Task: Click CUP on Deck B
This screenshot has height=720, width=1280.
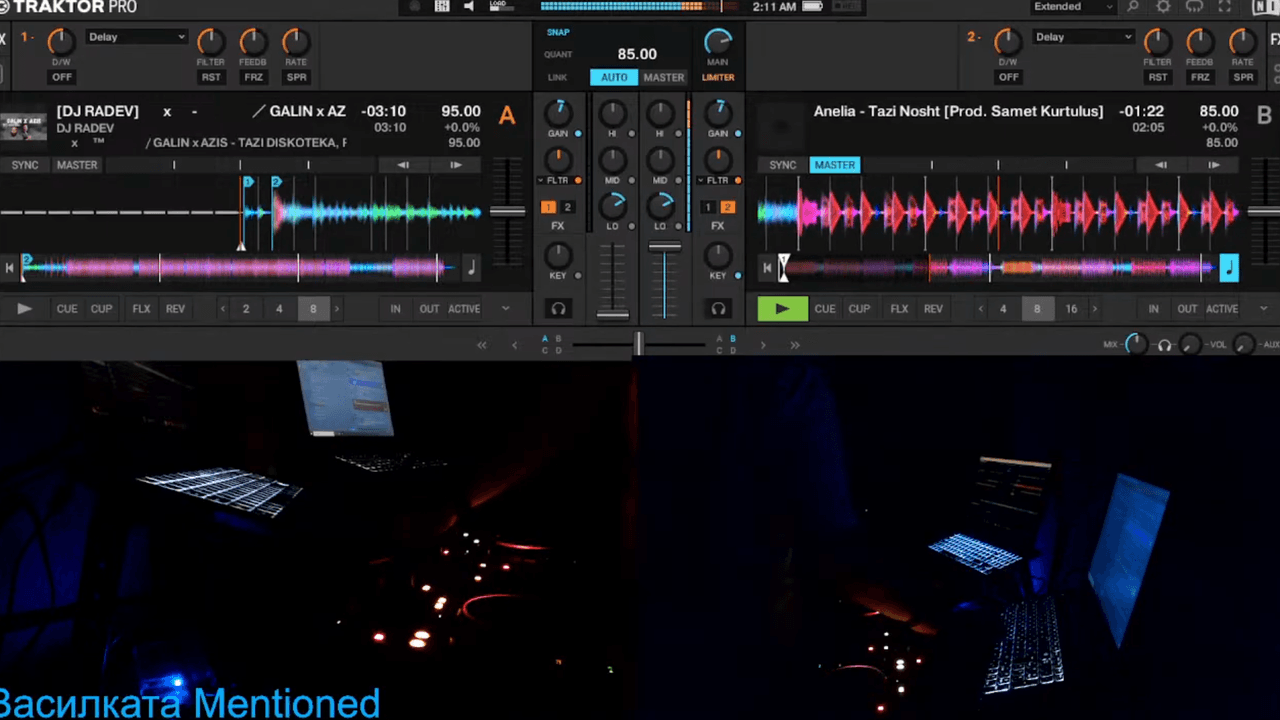Action: tap(859, 309)
